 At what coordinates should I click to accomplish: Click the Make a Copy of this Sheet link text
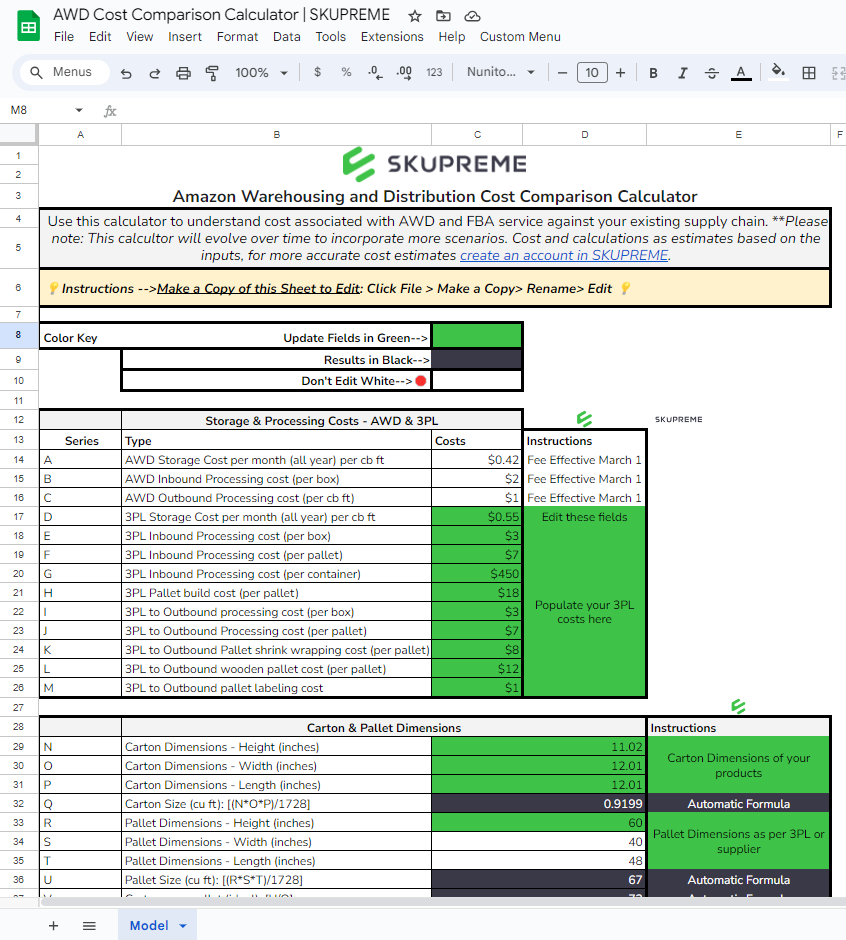(258, 288)
